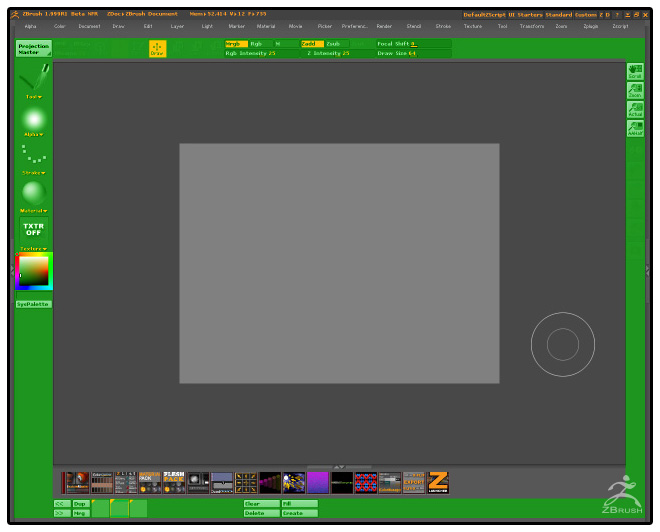
Task: Open the Preferences menu
Action: coord(354,26)
